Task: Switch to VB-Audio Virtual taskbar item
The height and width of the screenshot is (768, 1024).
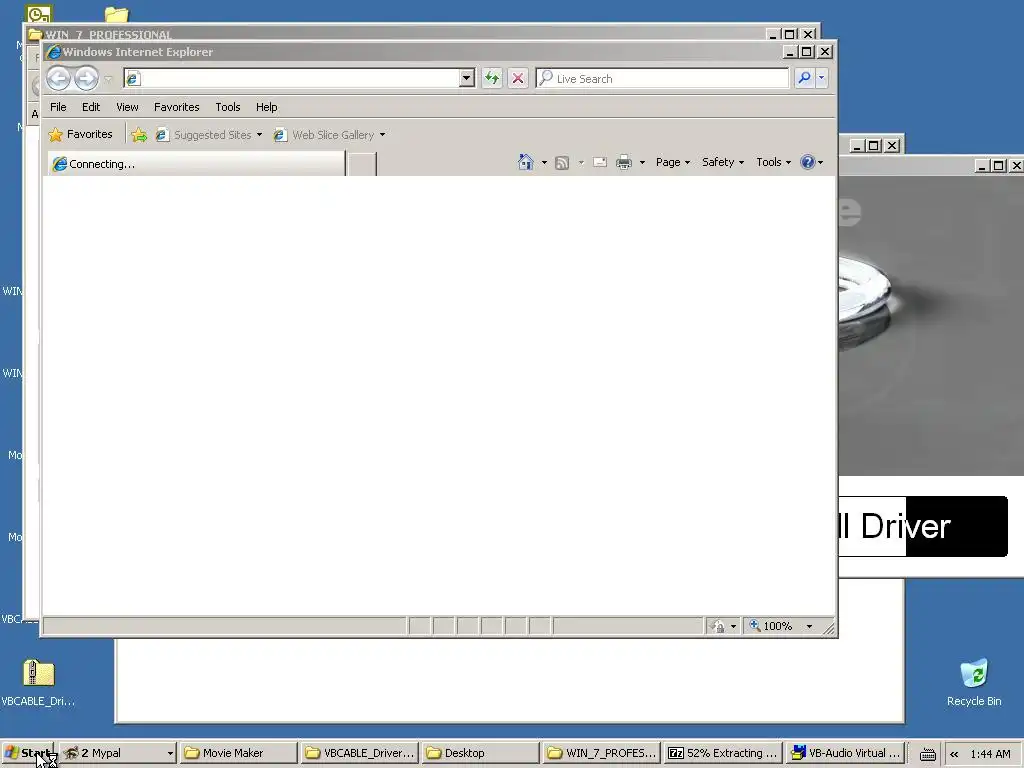Action: [x=845, y=753]
